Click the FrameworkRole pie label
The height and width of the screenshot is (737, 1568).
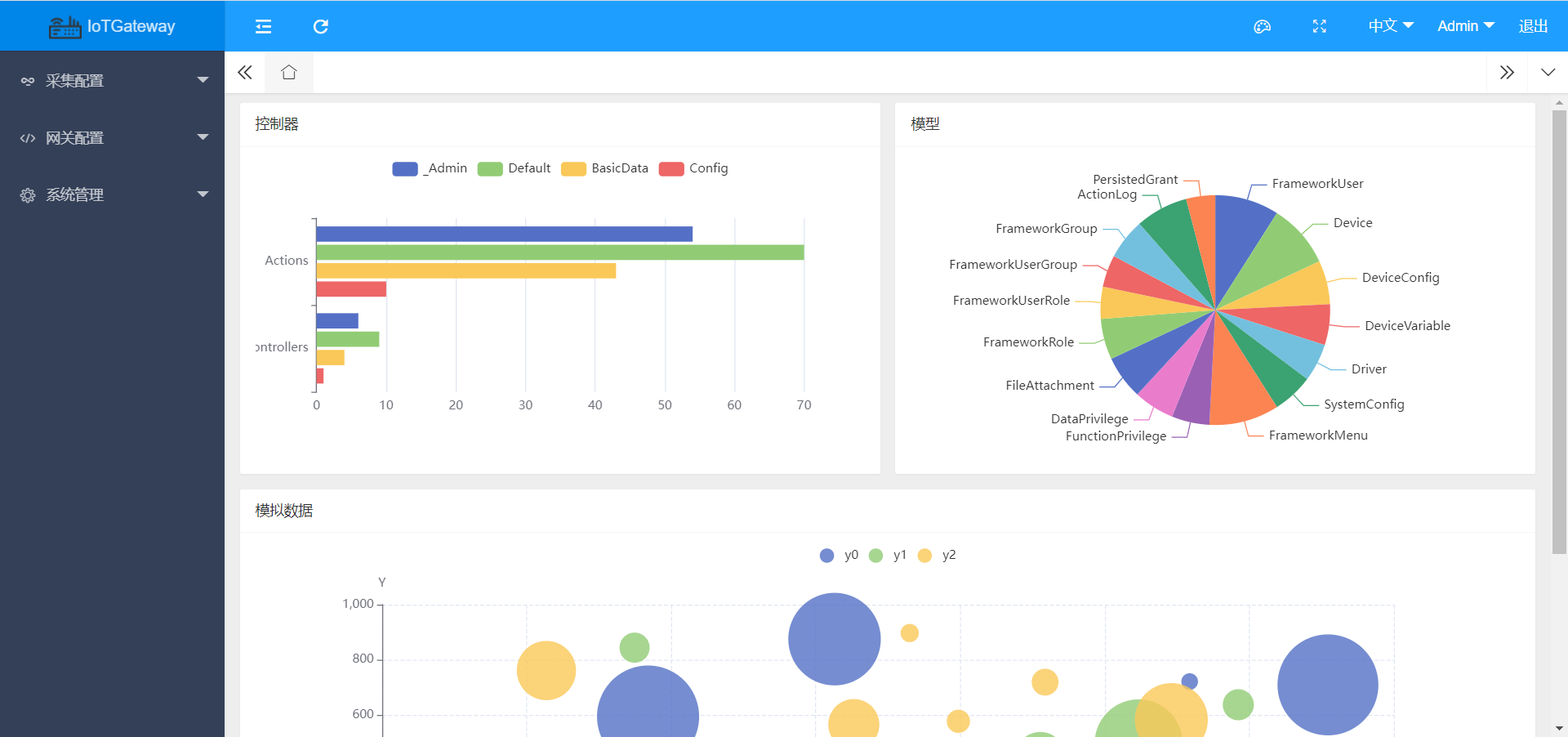[x=1028, y=342]
